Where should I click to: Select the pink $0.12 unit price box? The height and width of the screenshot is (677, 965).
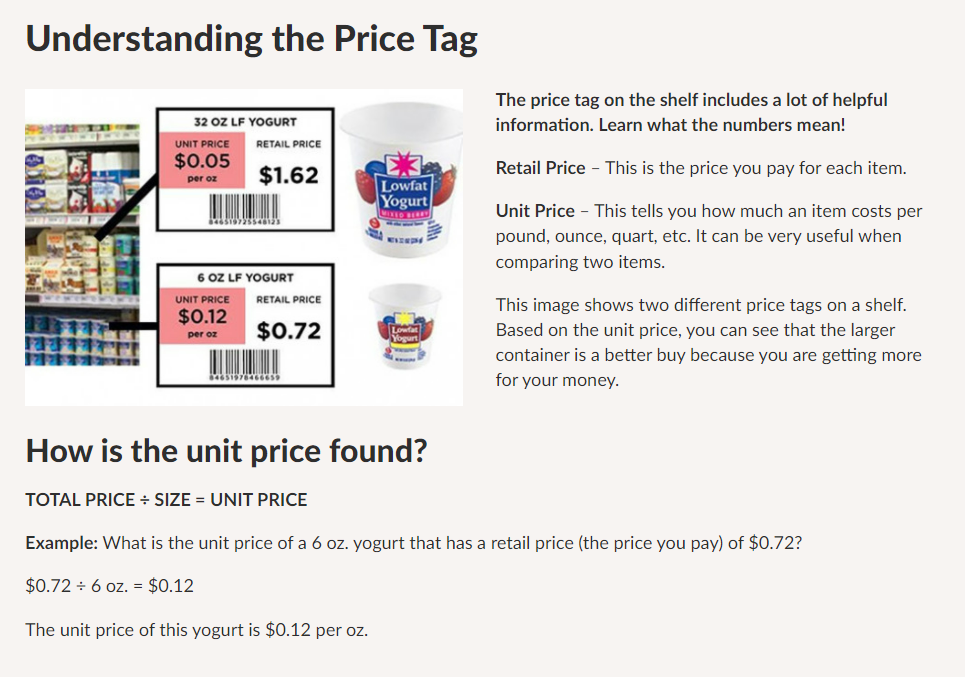pyautogui.click(x=202, y=316)
